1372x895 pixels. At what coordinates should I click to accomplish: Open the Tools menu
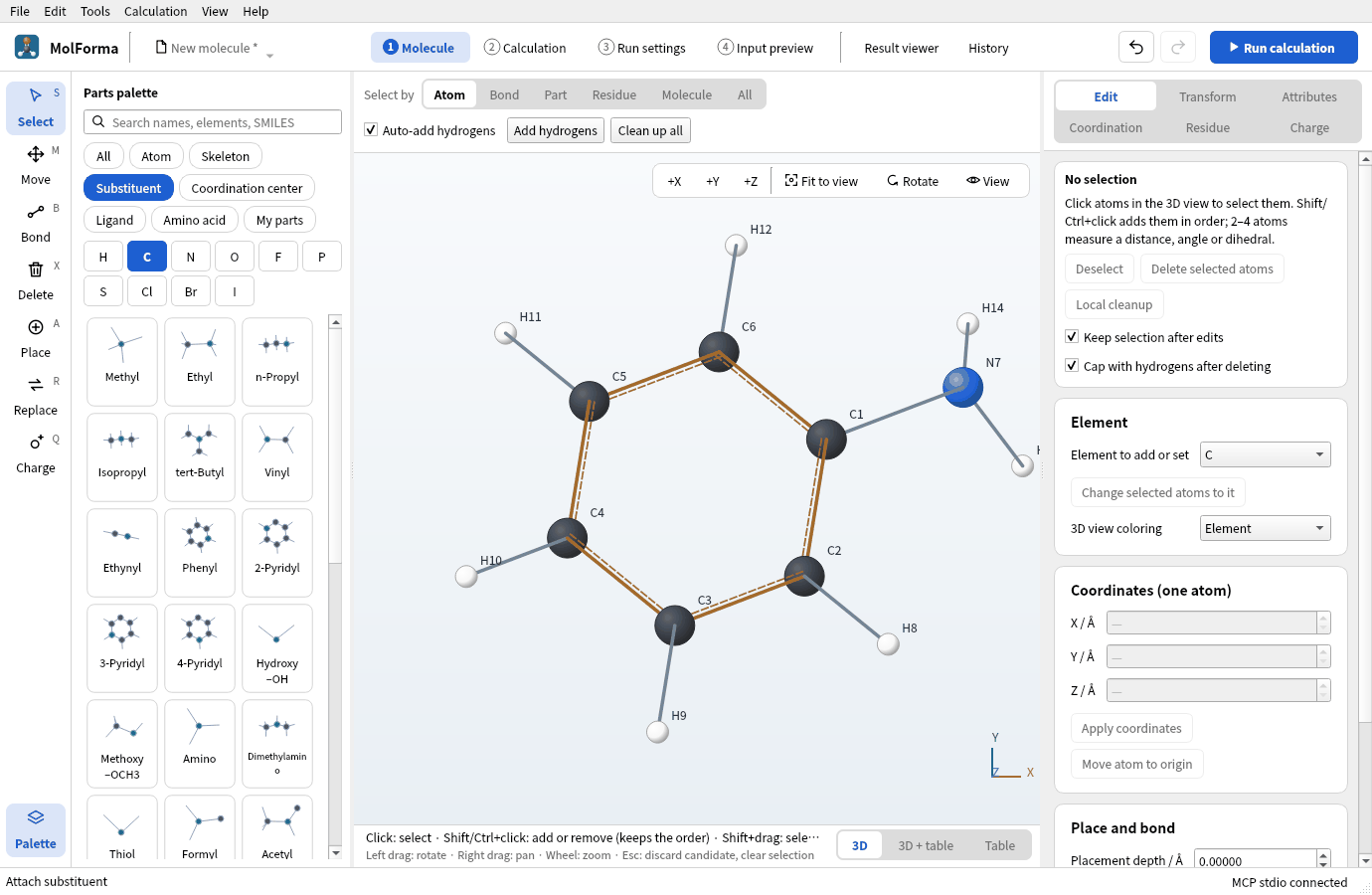pyautogui.click(x=95, y=11)
